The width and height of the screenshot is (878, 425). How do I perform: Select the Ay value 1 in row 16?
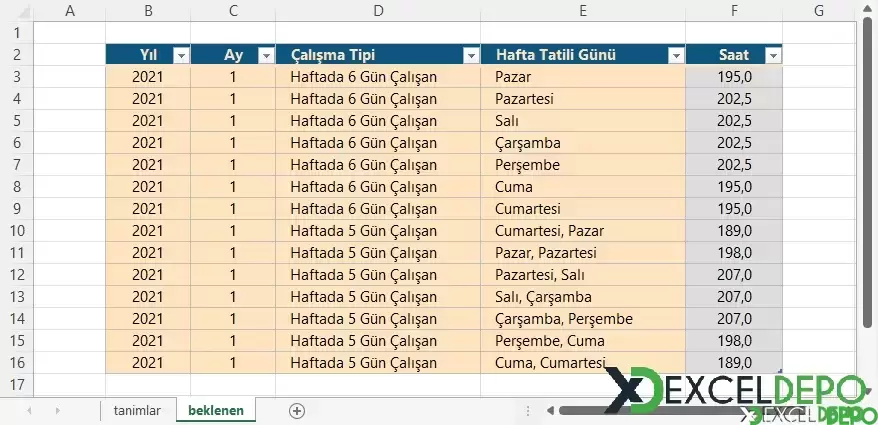(233, 363)
